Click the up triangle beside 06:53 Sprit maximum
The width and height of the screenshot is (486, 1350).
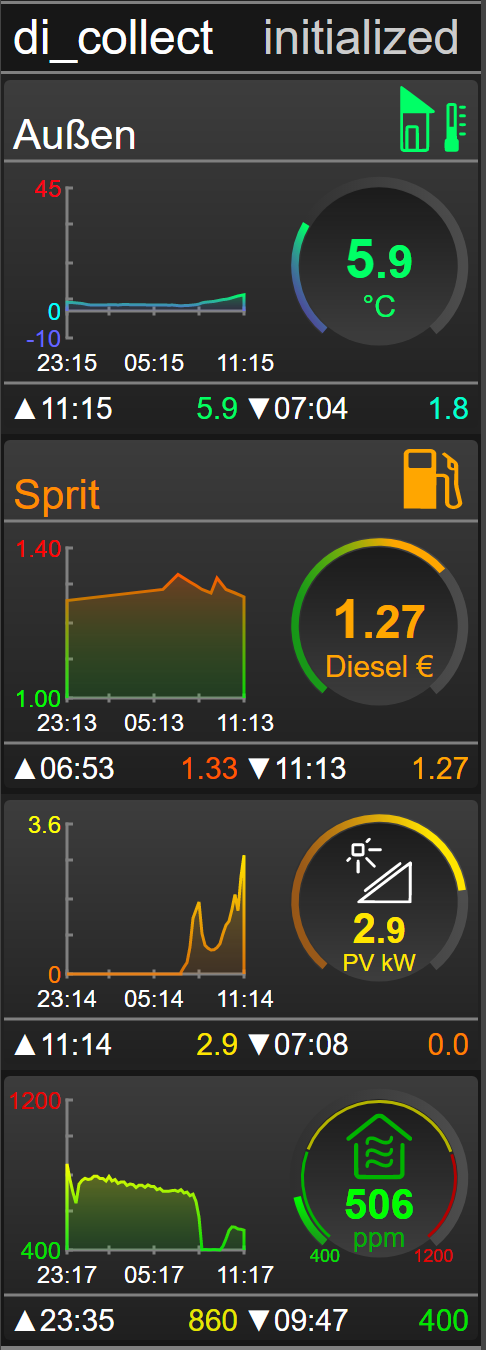coord(24,768)
